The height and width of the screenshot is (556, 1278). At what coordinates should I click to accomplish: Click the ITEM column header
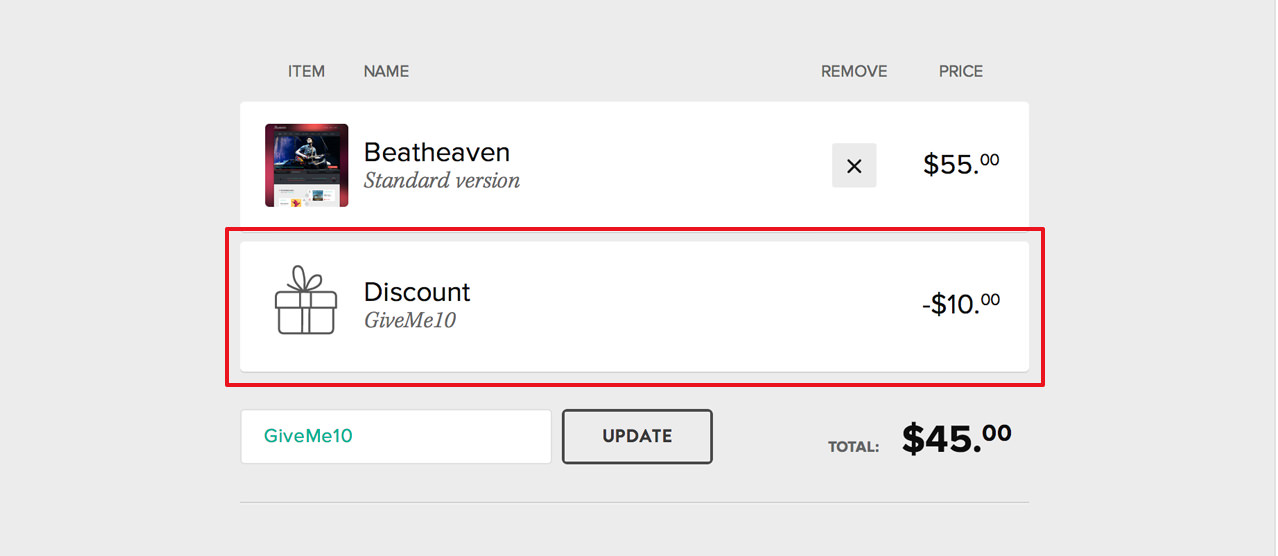(306, 71)
